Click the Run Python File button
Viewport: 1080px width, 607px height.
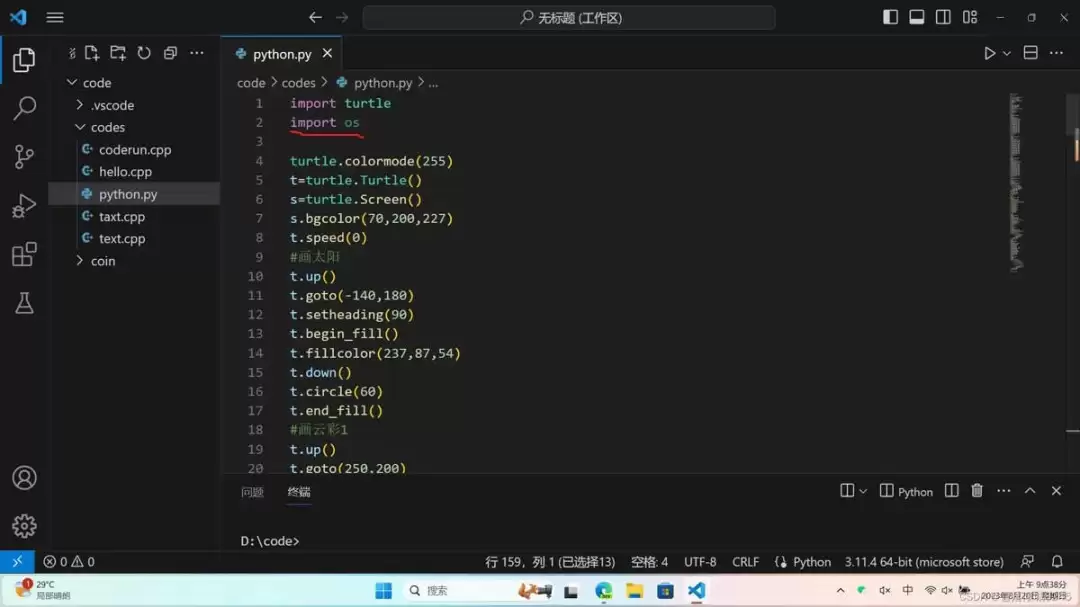[988, 53]
